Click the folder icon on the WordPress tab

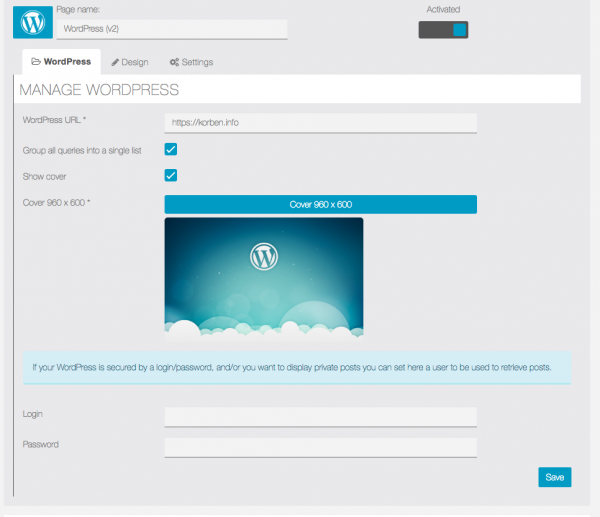coord(36,62)
